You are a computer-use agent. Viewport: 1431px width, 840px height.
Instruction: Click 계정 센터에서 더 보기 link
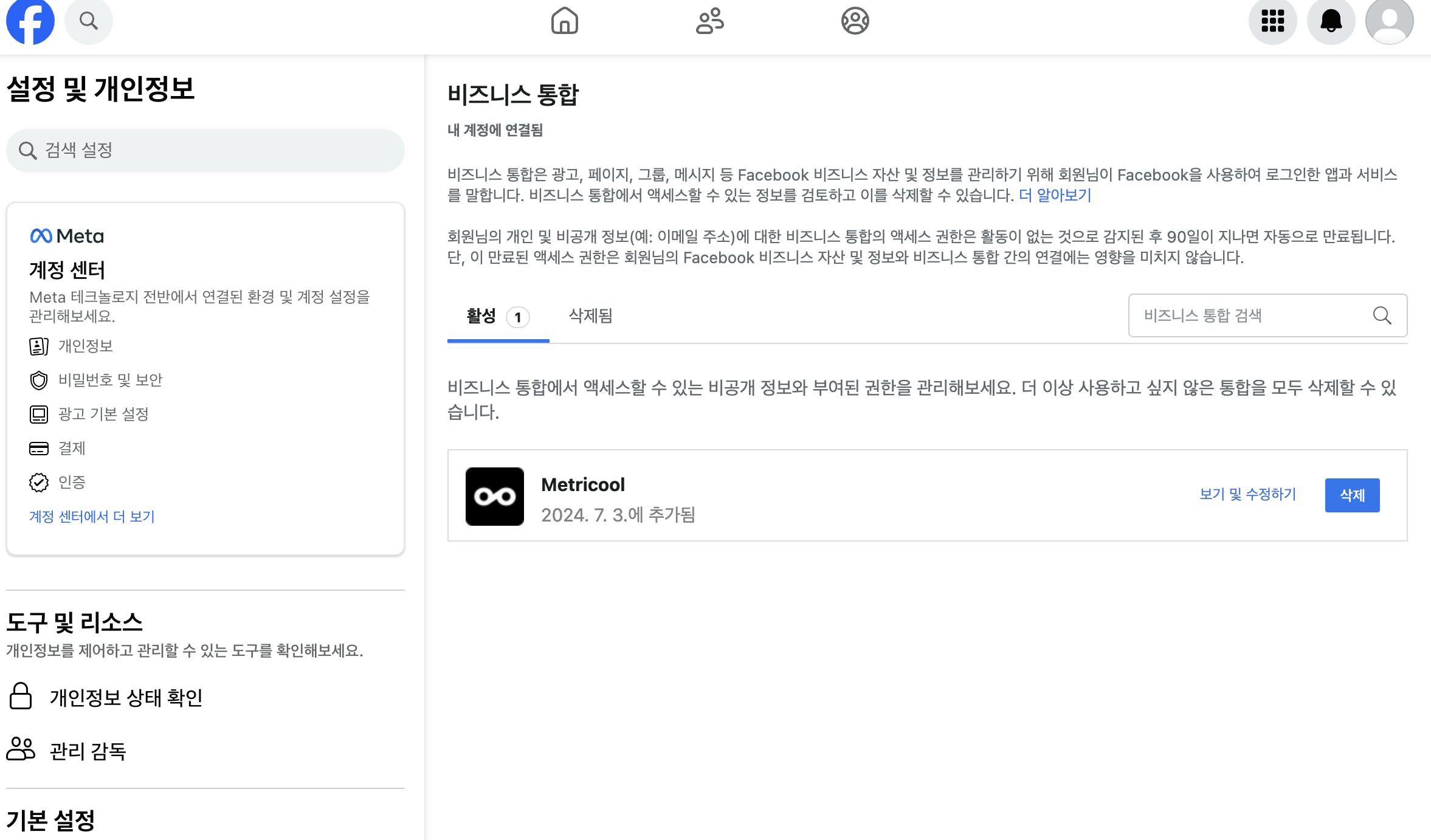92,517
